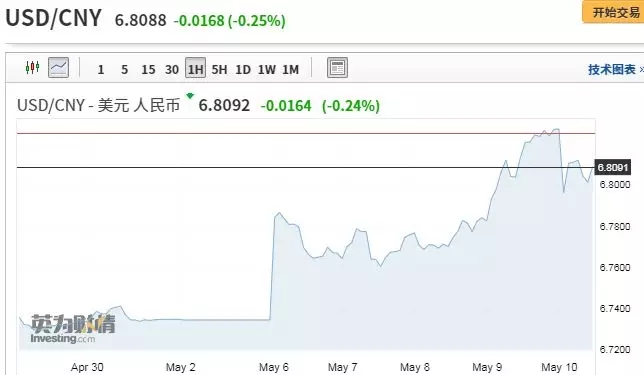
Task: Select the line chart type icon
Action: pyautogui.click(x=58, y=67)
